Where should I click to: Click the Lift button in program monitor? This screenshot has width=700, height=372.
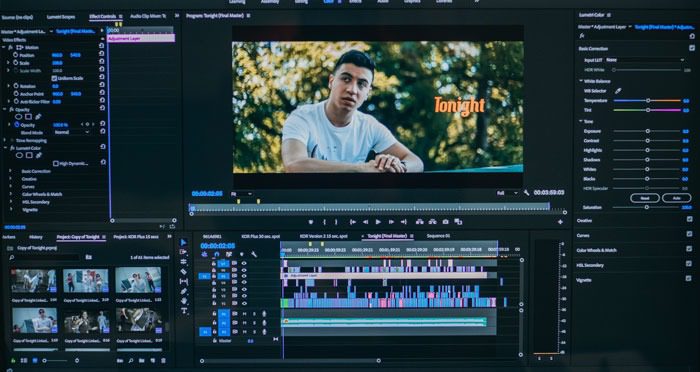(x=419, y=222)
